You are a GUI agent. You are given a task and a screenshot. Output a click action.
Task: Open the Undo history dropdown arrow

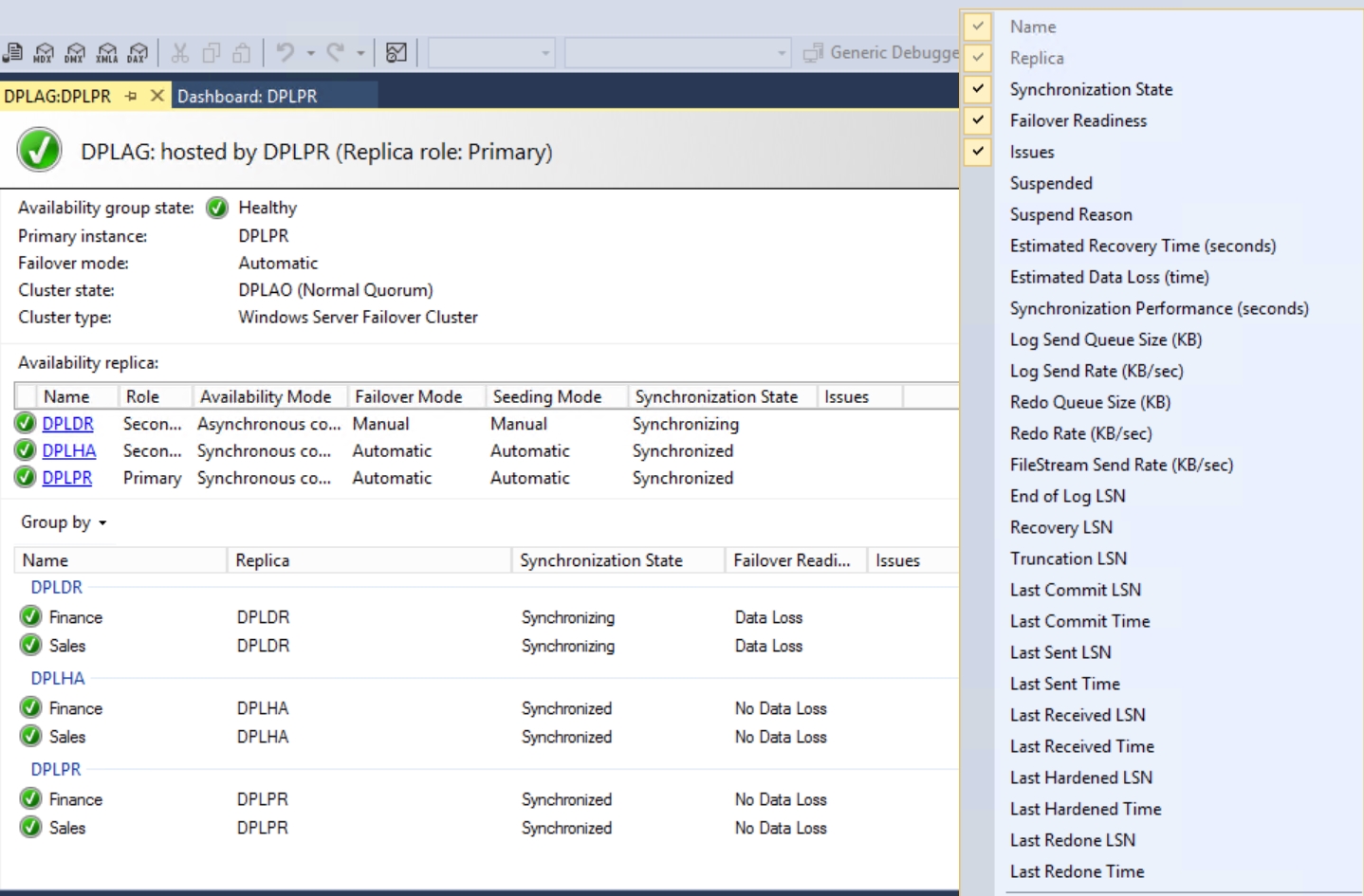(x=310, y=53)
